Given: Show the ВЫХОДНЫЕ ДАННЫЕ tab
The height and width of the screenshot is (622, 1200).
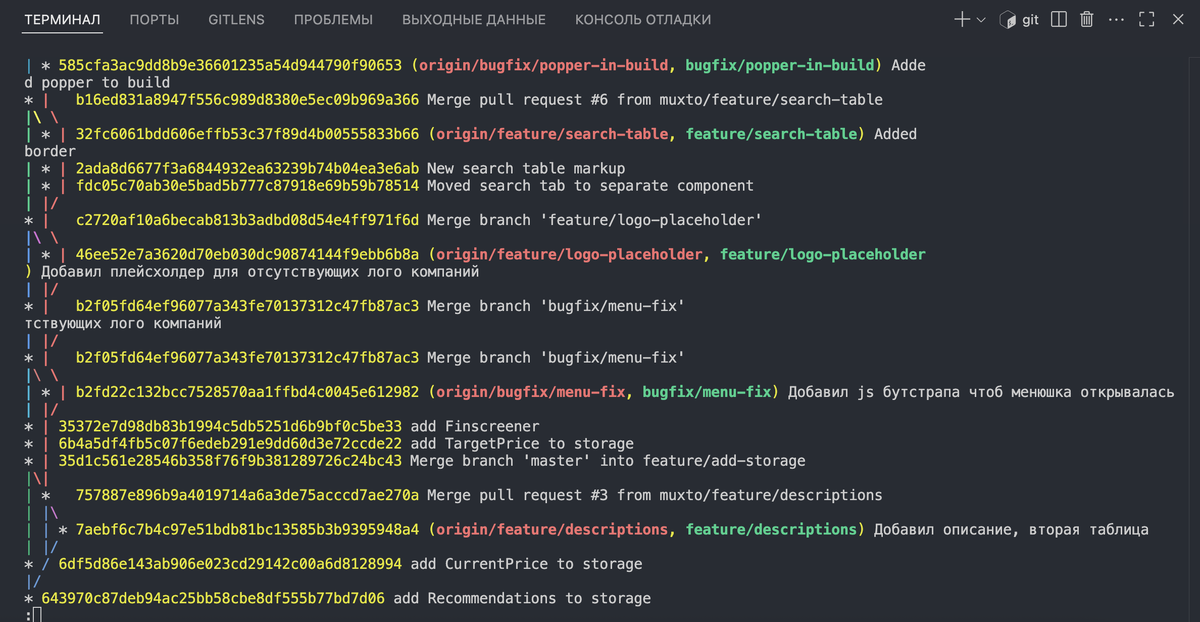Looking at the screenshot, I should (x=474, y=19).
